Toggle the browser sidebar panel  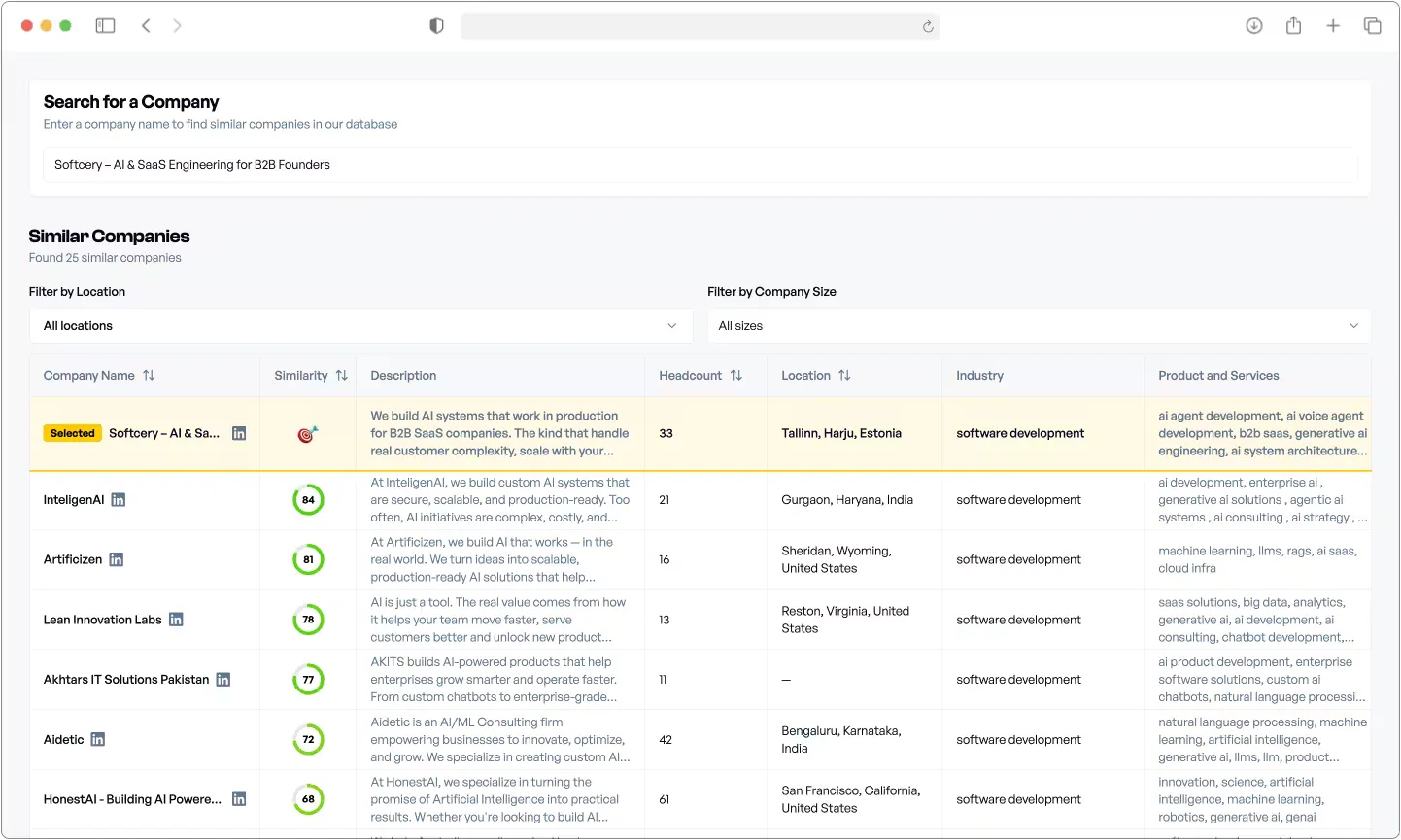coord(105,26)
